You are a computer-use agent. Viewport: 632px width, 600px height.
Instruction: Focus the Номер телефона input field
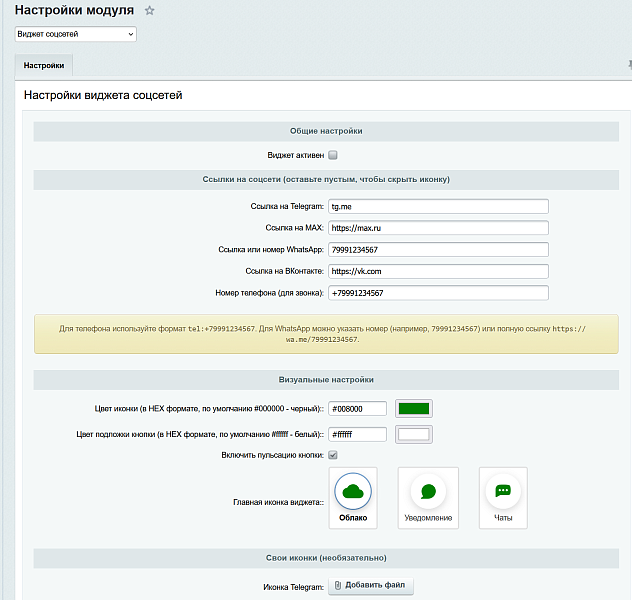click(x=438, y=293)
